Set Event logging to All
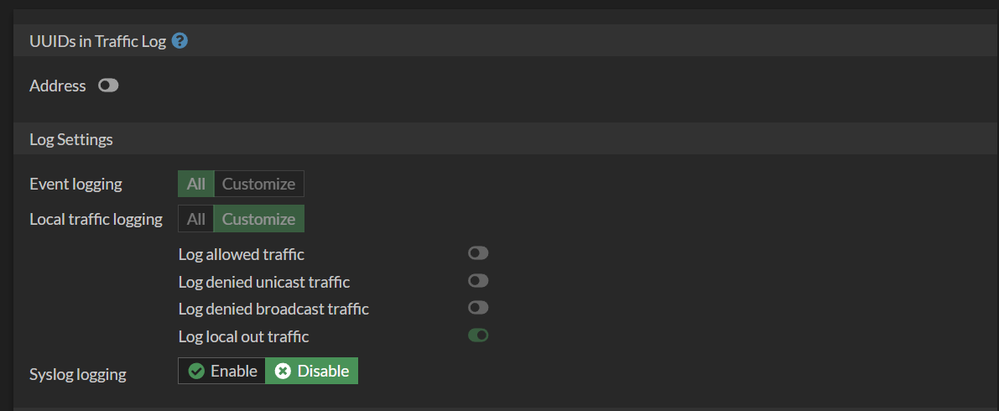Screen dimensions: 999x411 [196, 184]
